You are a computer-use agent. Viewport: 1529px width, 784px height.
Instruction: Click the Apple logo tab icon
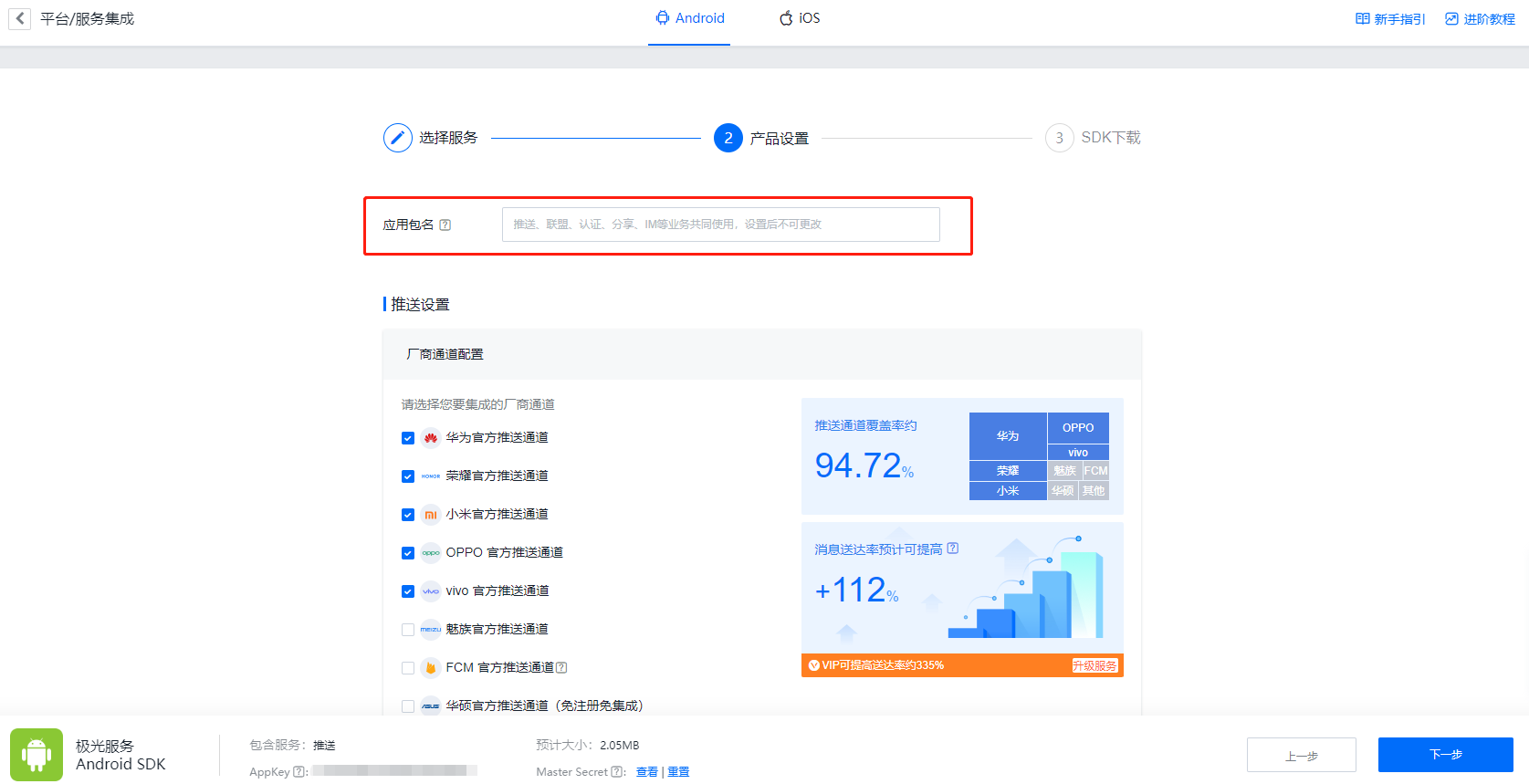pos(786,18)
